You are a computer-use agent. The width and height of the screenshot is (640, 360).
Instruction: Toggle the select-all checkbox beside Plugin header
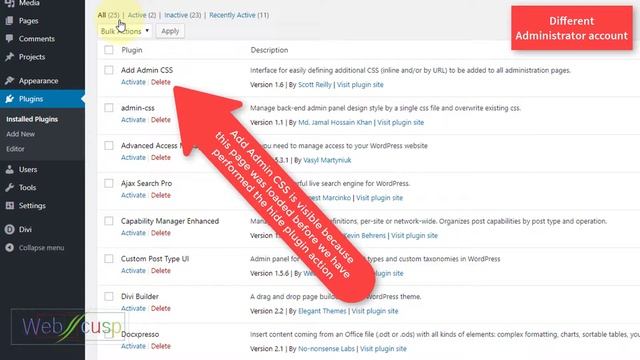click(x=109, y=50)
